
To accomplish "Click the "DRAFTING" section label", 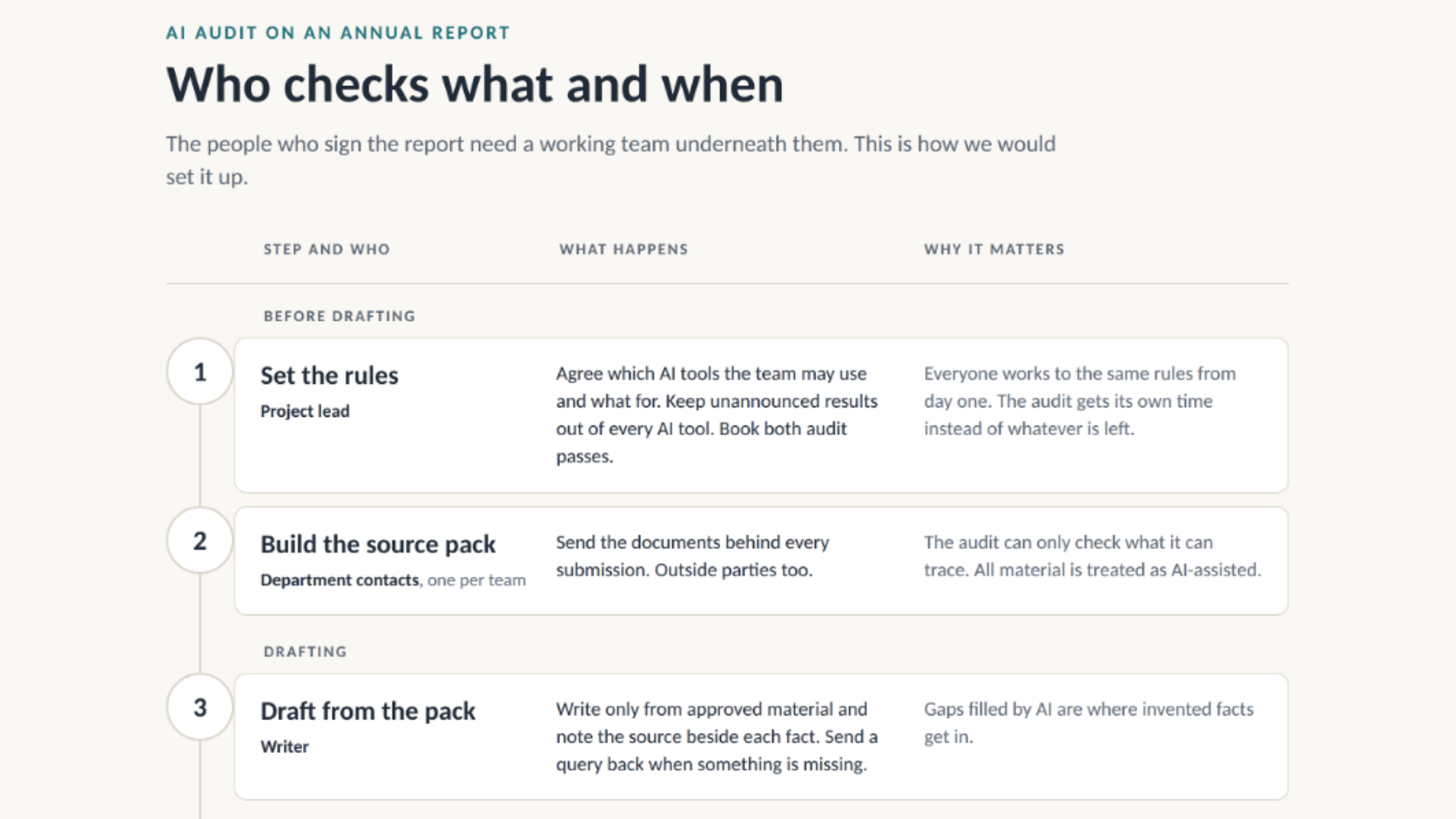I will click(306, 651).
